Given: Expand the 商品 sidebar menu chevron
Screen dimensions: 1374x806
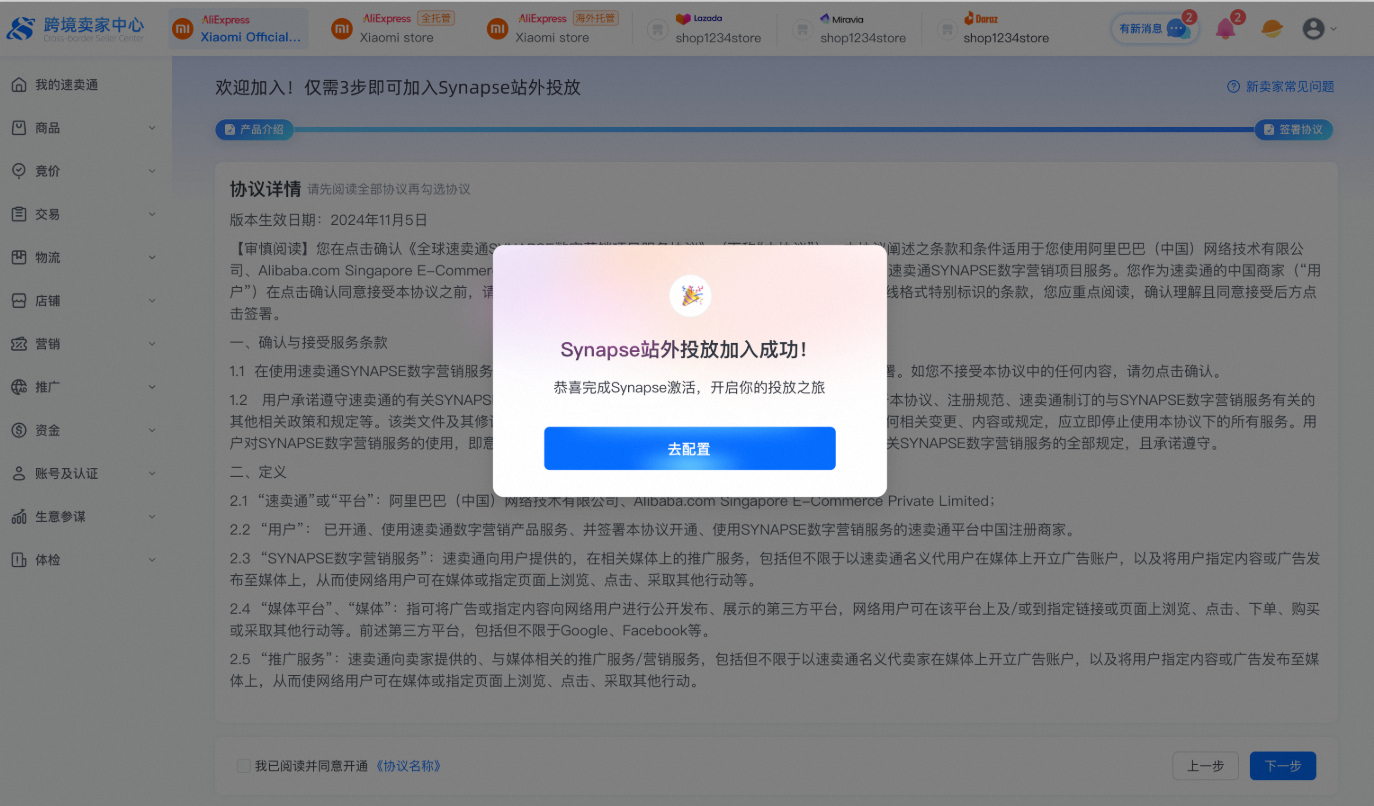Looking at the screenshot, I should 152,128.
